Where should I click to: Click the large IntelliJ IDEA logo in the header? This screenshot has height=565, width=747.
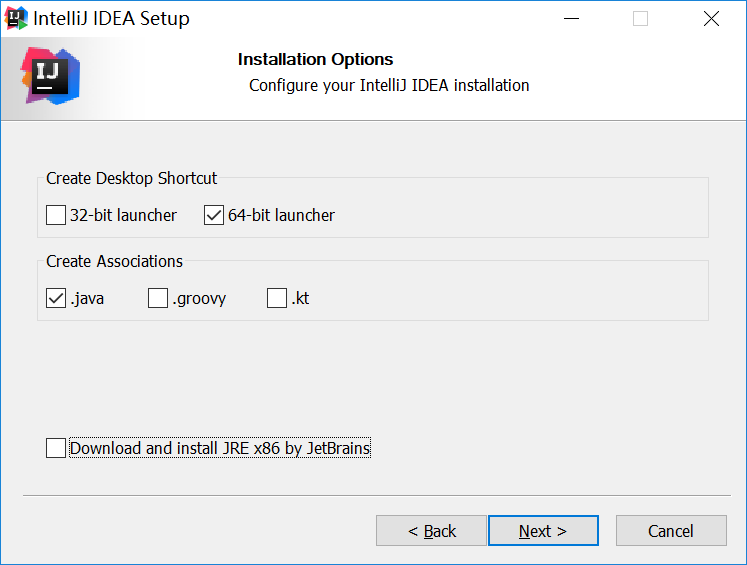click(x=50, y=76)
